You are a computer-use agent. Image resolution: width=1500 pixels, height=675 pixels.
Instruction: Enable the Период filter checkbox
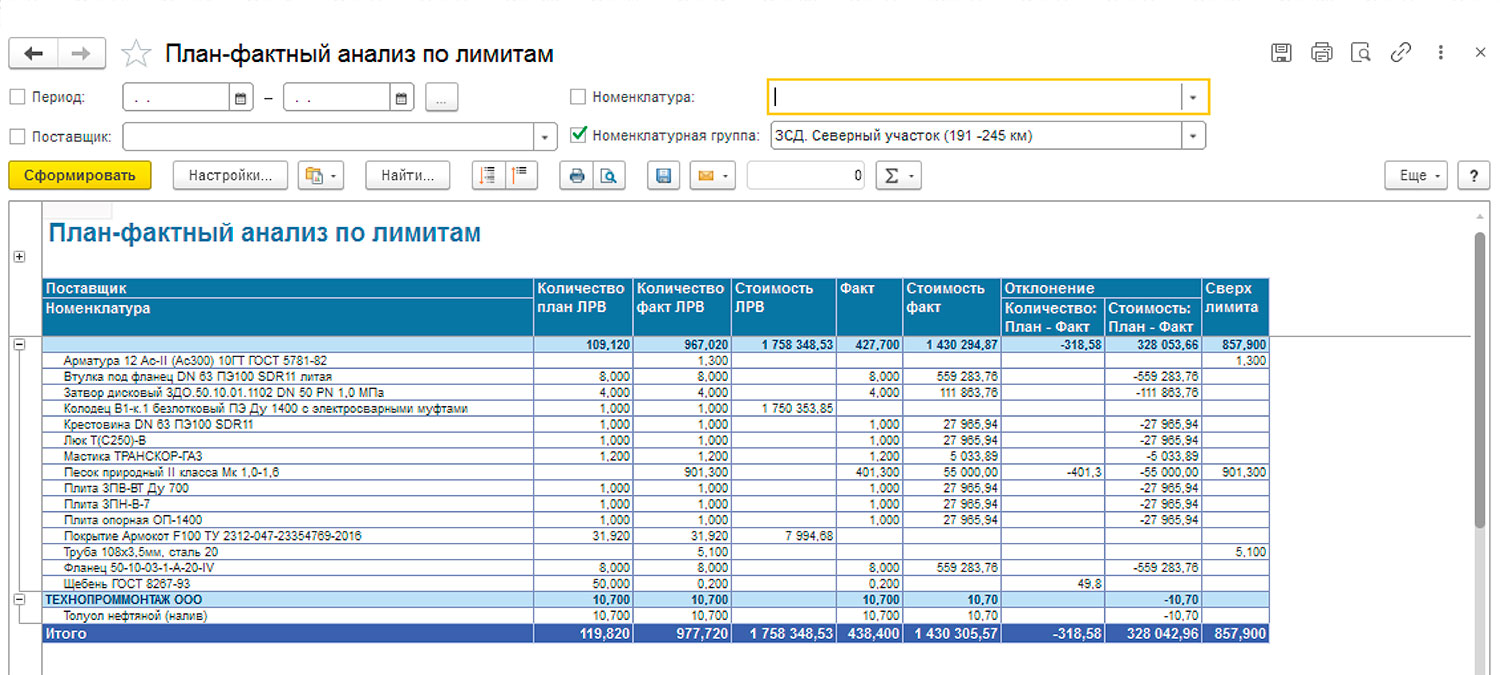(17, 98)
